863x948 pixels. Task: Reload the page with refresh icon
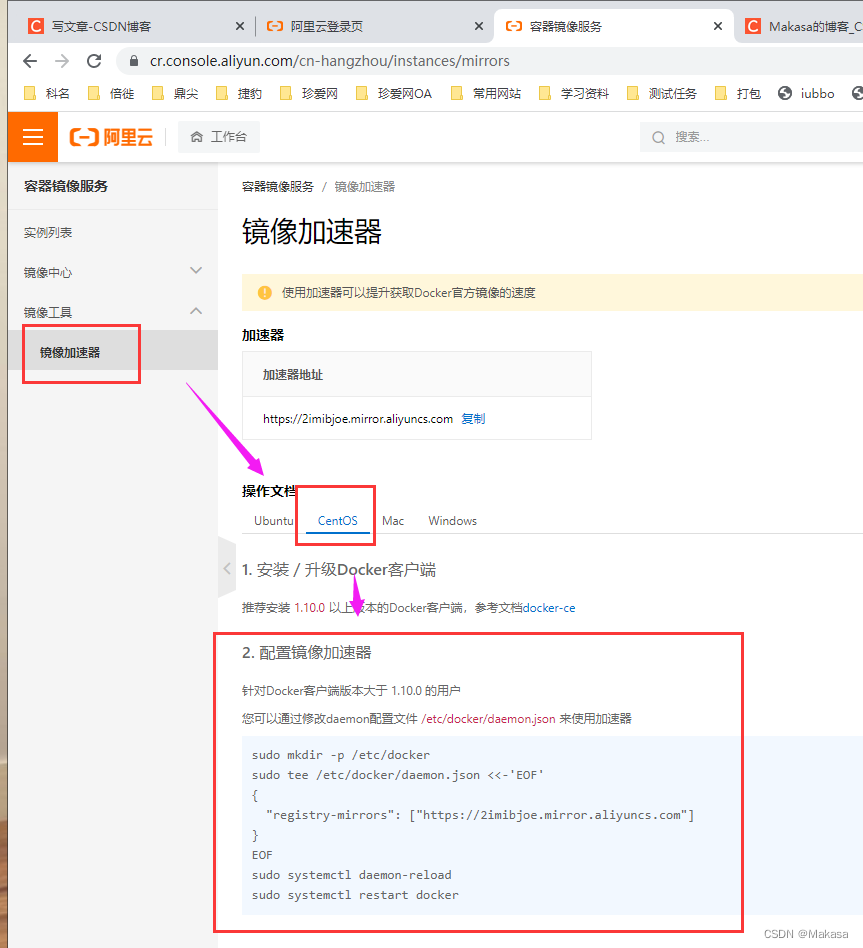(x=94, y=61)
